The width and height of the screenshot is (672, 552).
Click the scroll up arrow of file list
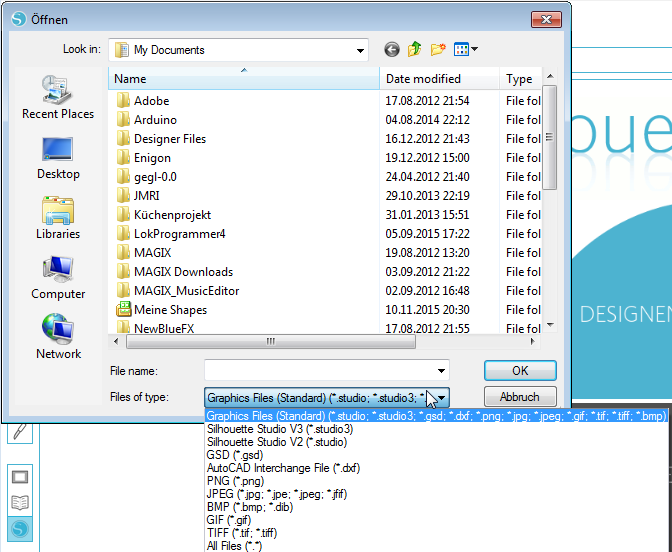click(550, 76)
